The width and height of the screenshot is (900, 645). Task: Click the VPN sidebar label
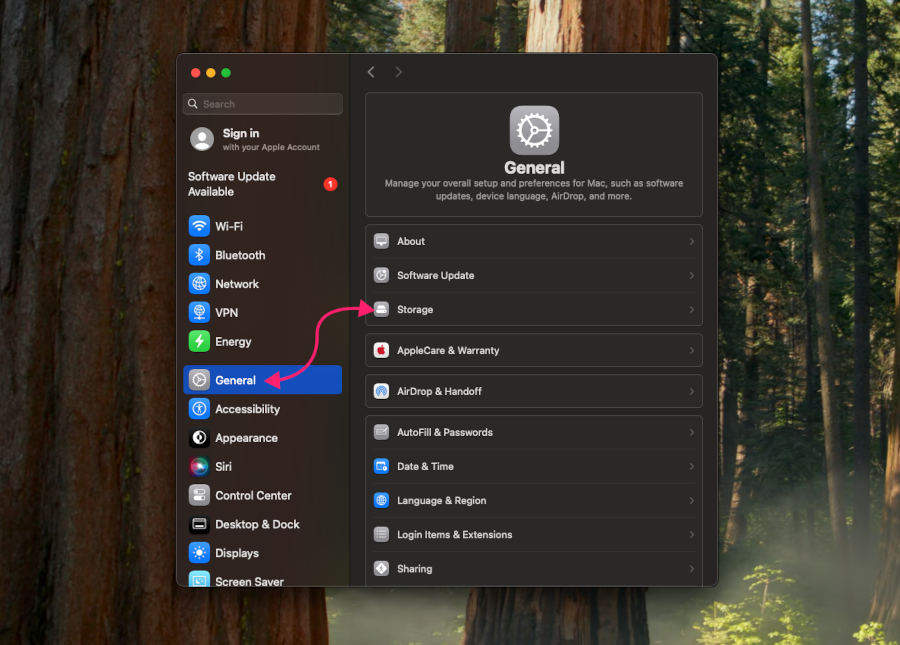point(227,313)
